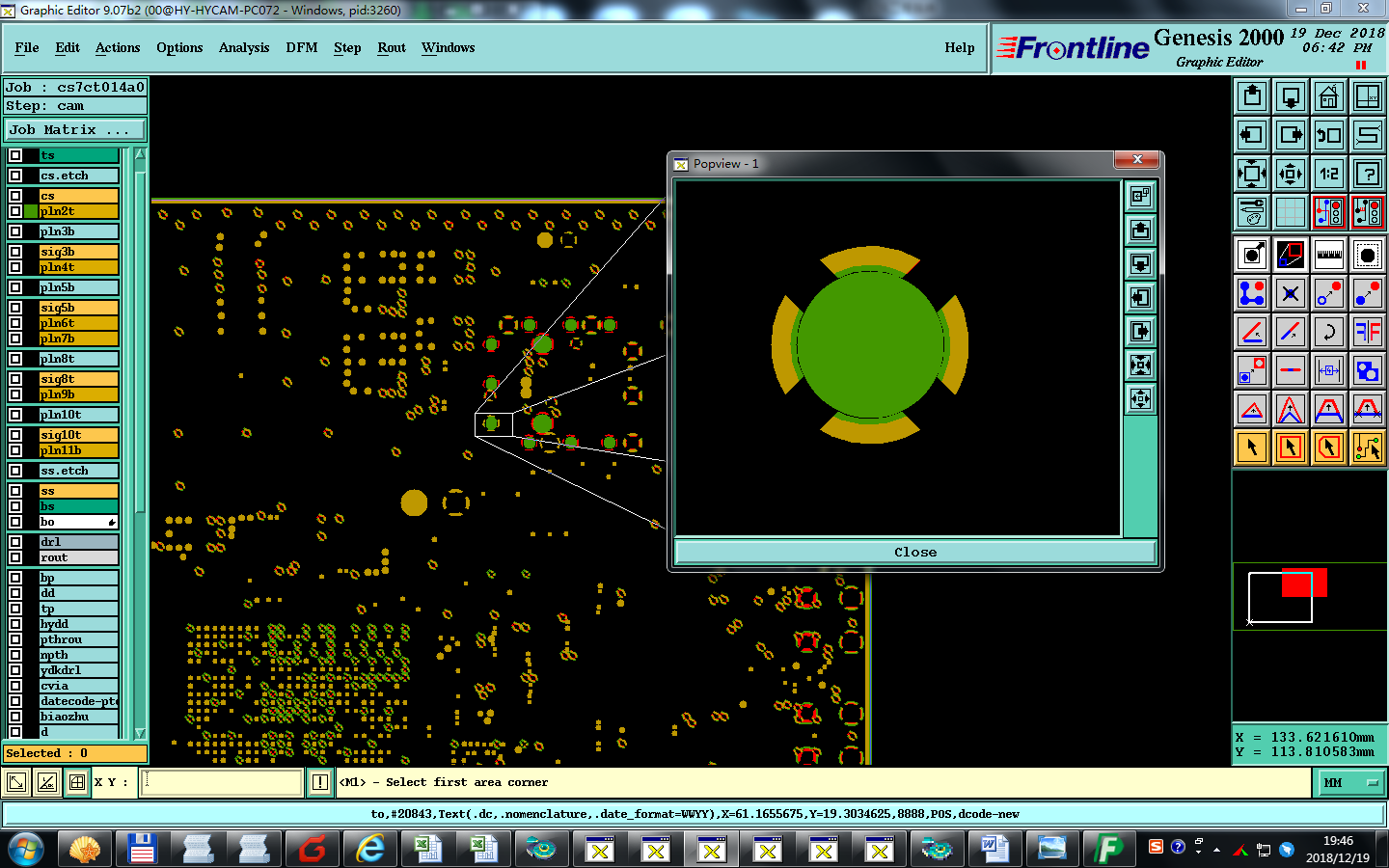Open Internet Explorer from taskbar
This screenshot has width=1389, height=868.
click(x=370, y=850)
